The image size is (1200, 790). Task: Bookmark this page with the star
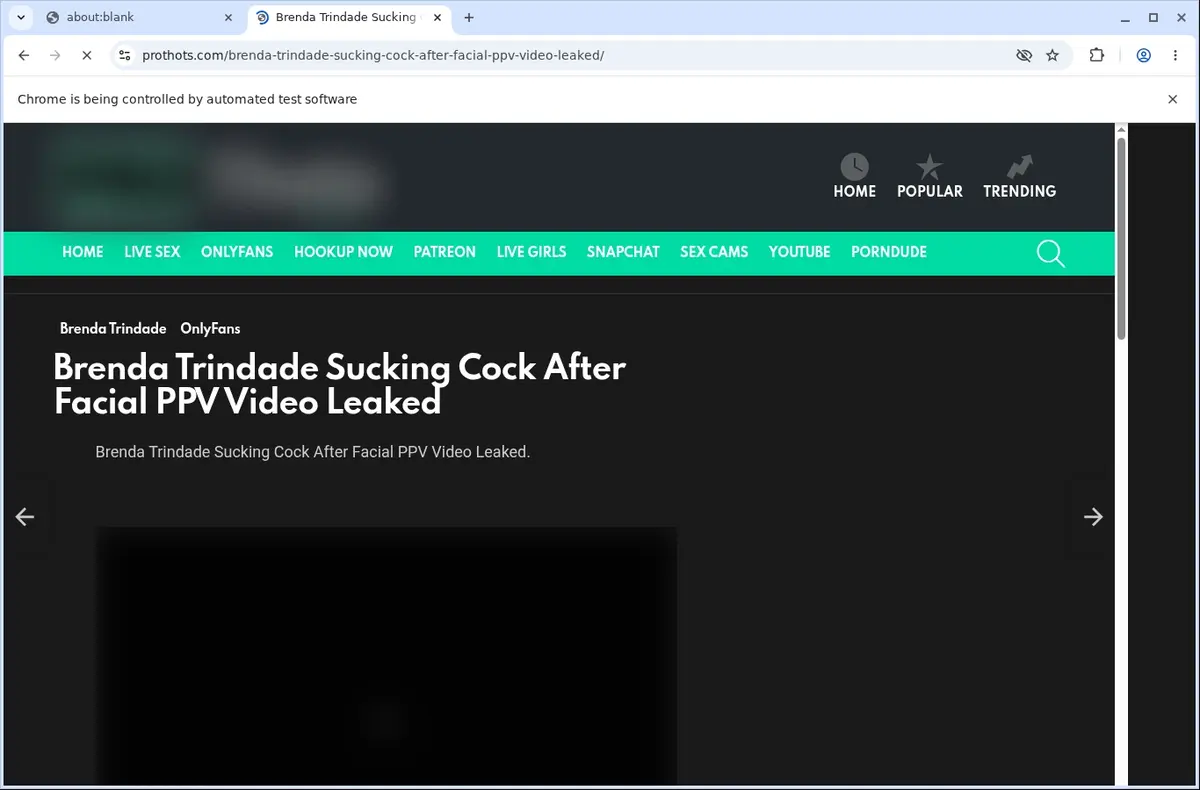coord(1052,55)
